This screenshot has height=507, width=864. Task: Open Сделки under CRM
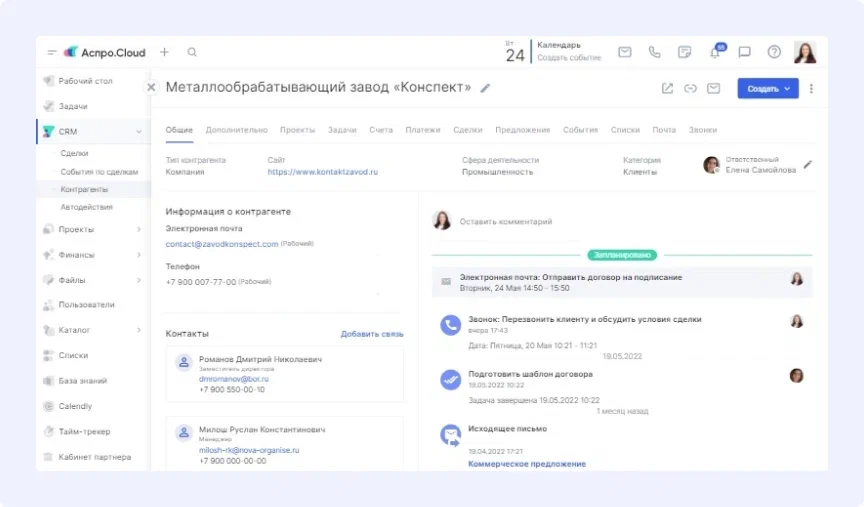74,153
